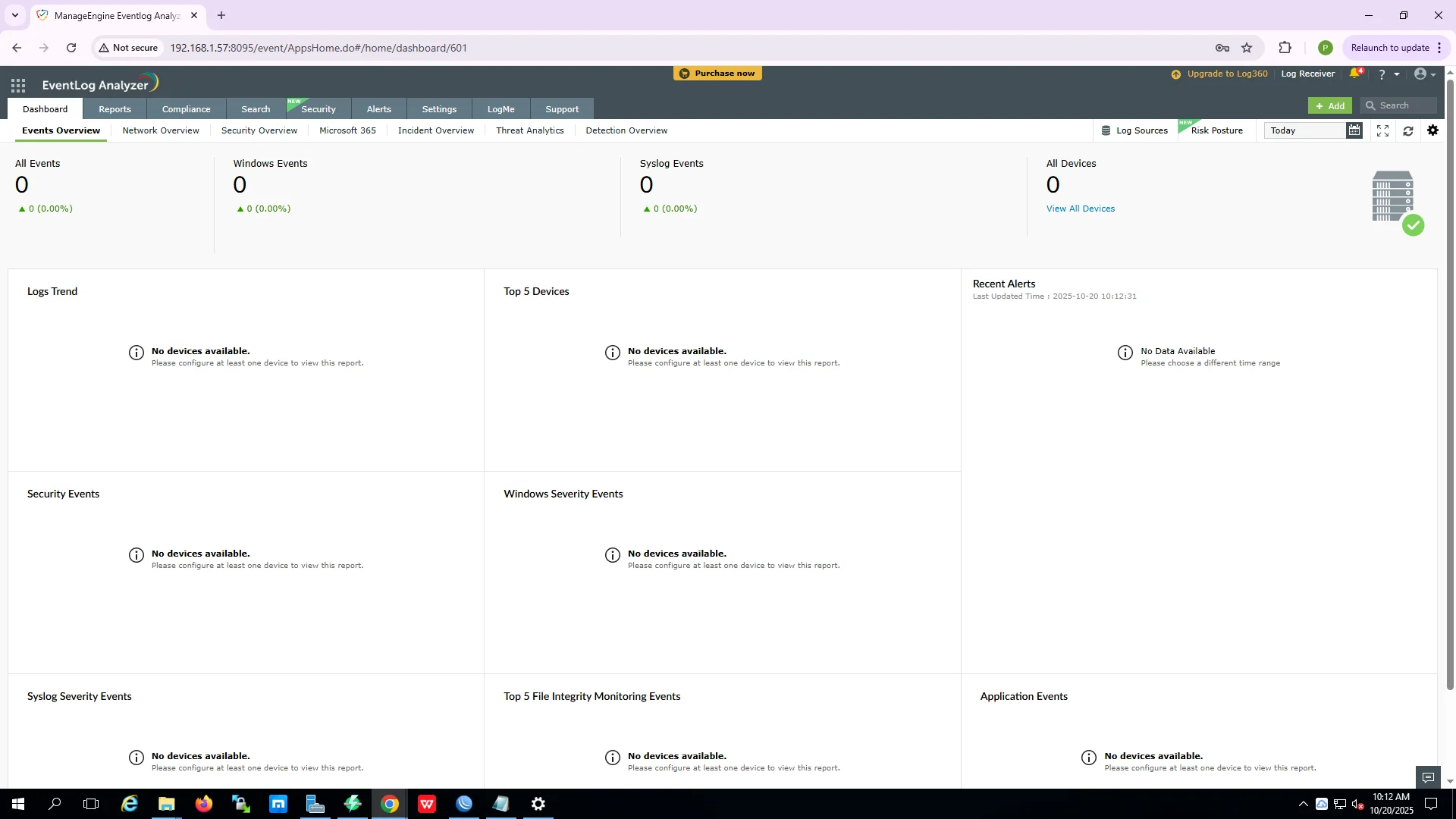
Task: Expand the help dropdown arrow
Action: click(x=1397, y=74)
